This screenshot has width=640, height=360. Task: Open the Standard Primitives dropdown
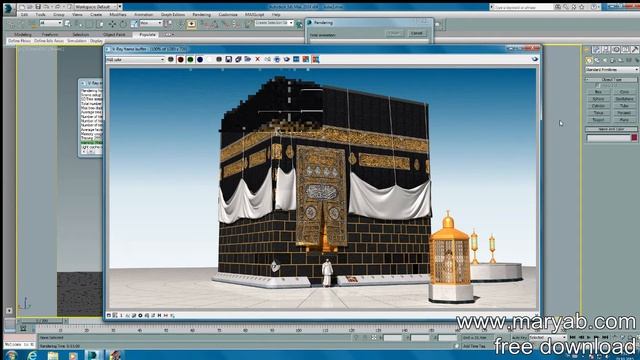pos(612,70)
